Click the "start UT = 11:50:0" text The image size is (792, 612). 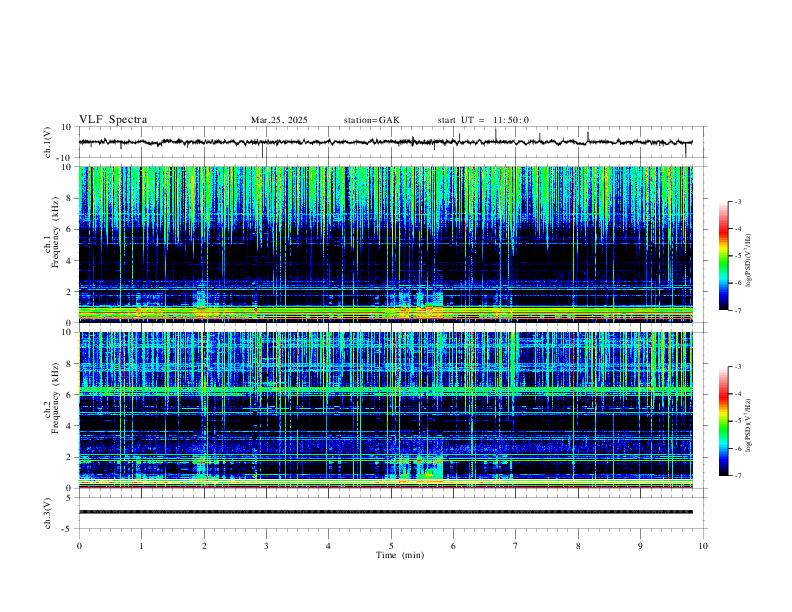click(483, 120)
